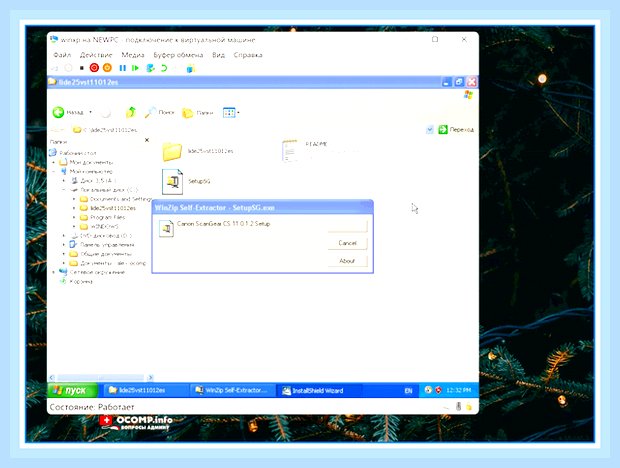The width and height of the screenshot is (620, 468).
Task: Click the lock icon in VM status bar
Action: pos(469,406)
